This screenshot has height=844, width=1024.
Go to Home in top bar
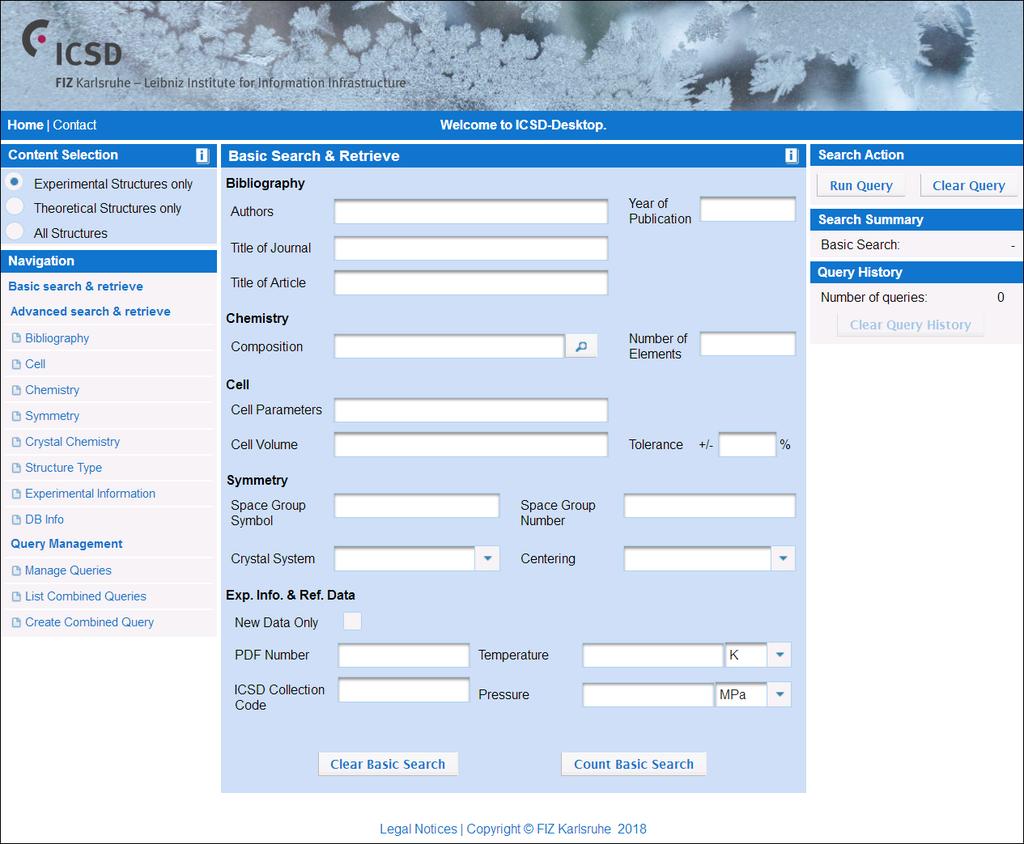point(25,125)
